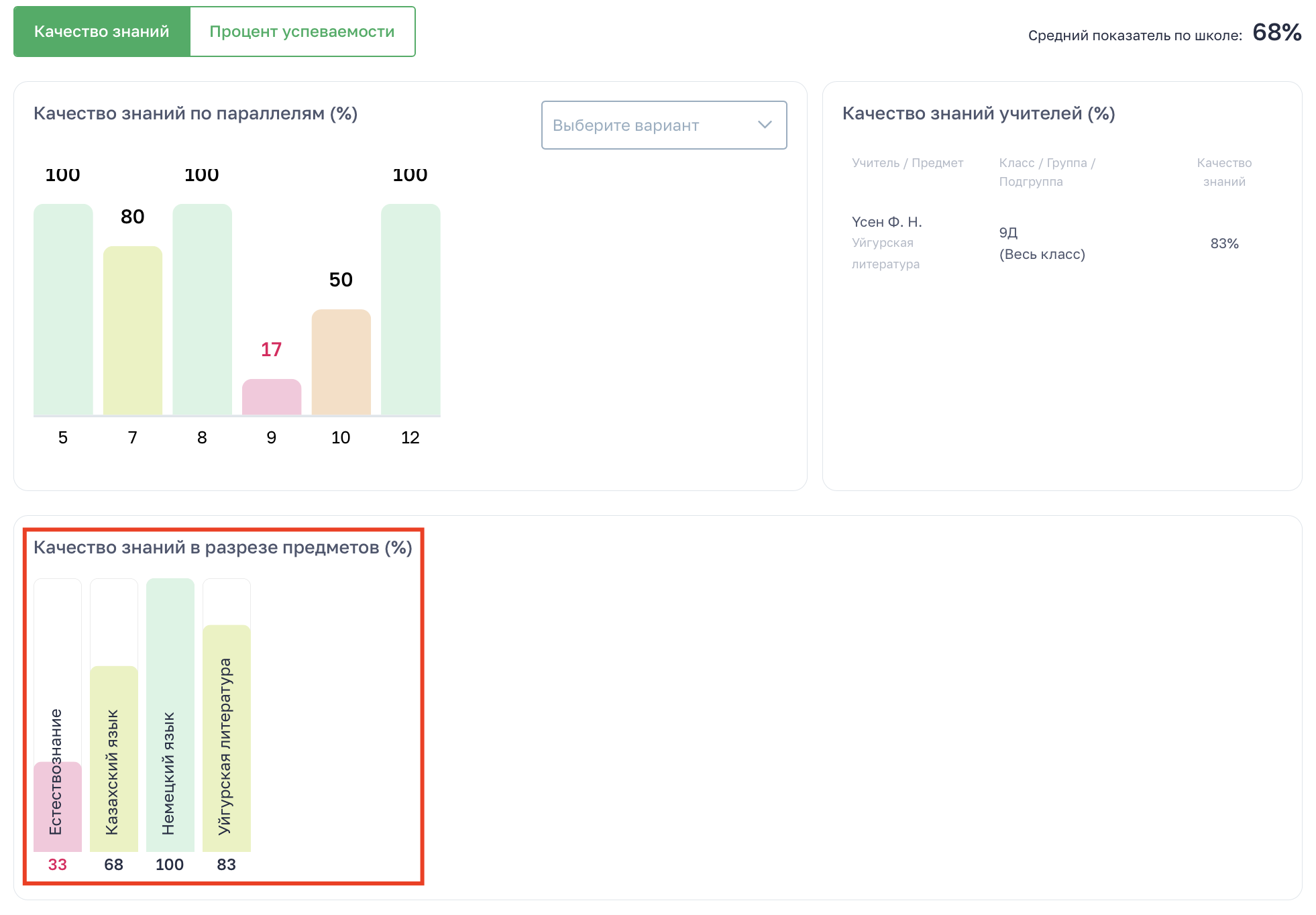Viewport: 1316px width, 915px height.
Task: Click the orange grade 10 bar
Action: (x=341, y=362)
